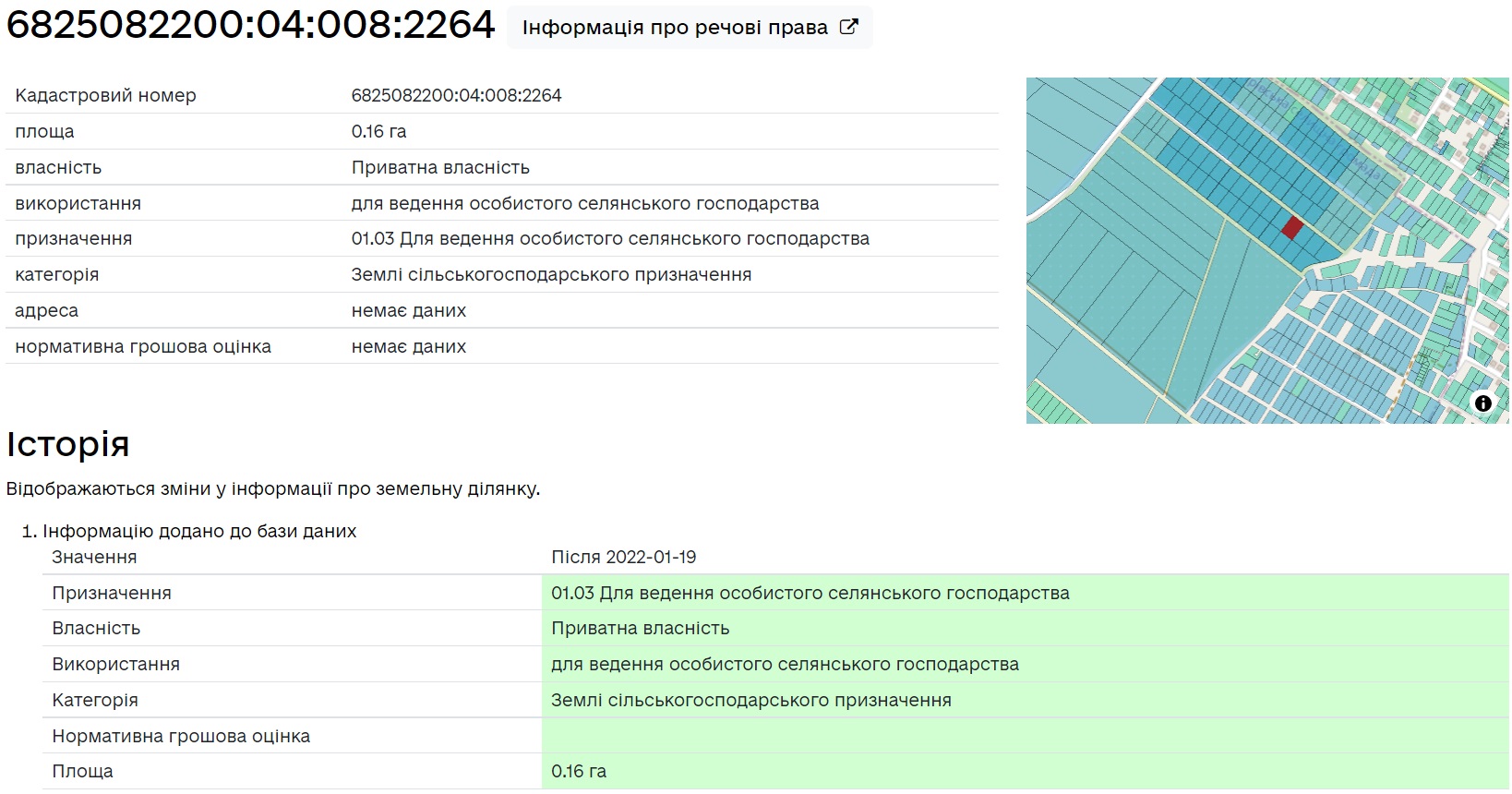Click the призначення value in top table
The height and width of the screenshot is (794, 1512).
tap(610, 238)
